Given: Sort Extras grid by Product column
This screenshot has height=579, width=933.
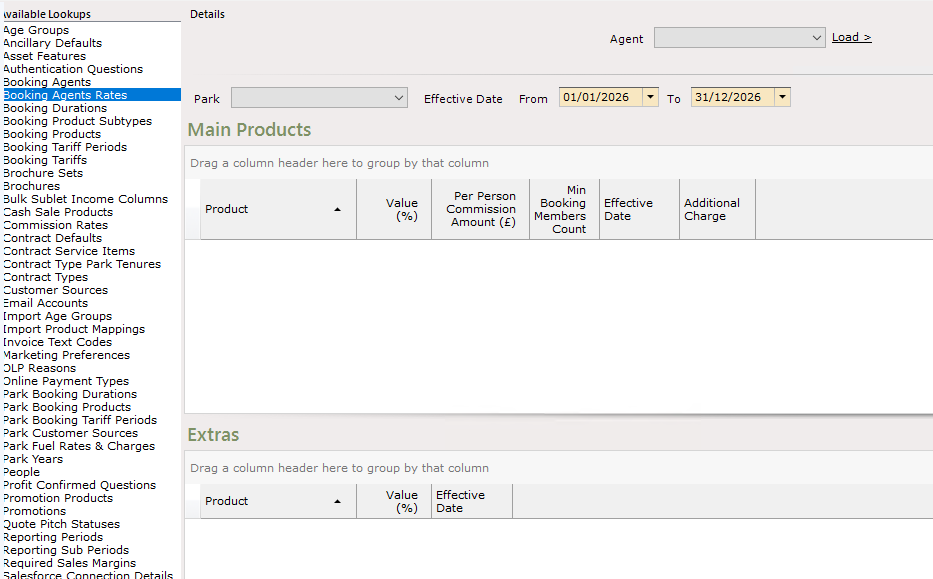Looking at the screenshot, I should (x=278, y=501).
